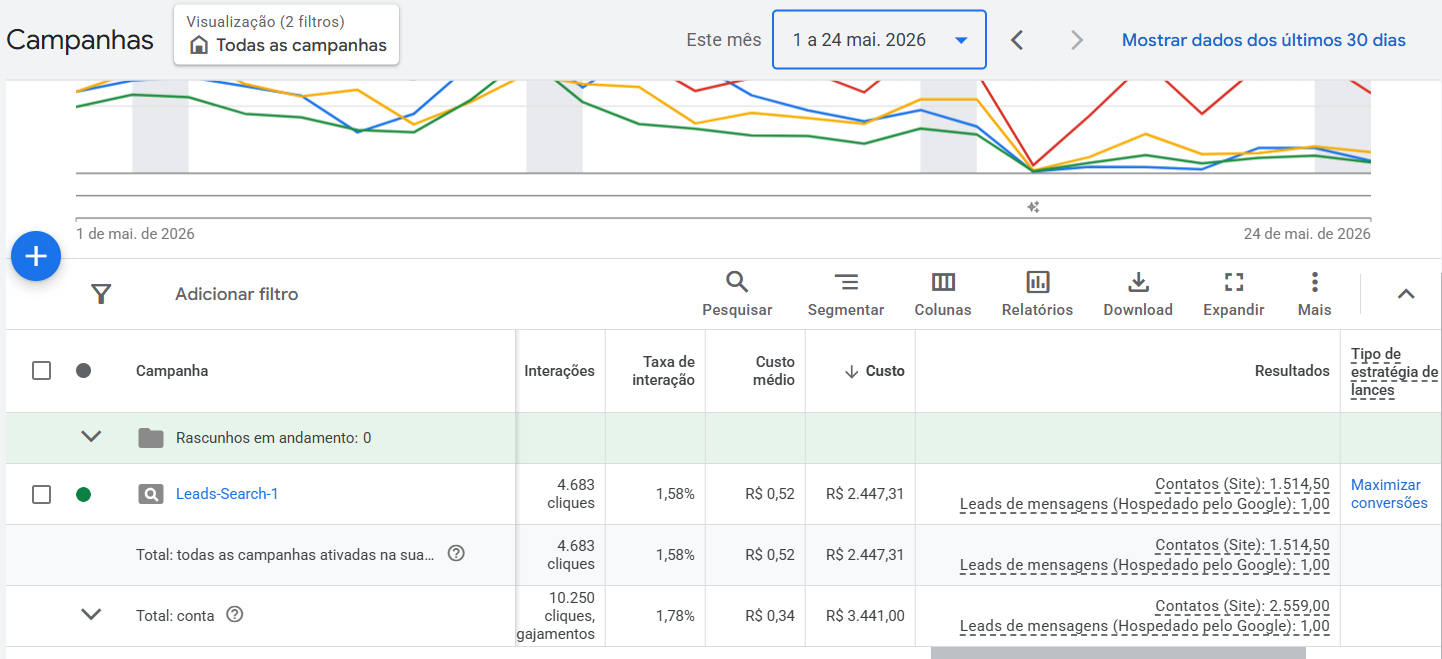Expand the Rascunhos em andamento row
Screen dimensions: 1442x659
coord(91,437)
